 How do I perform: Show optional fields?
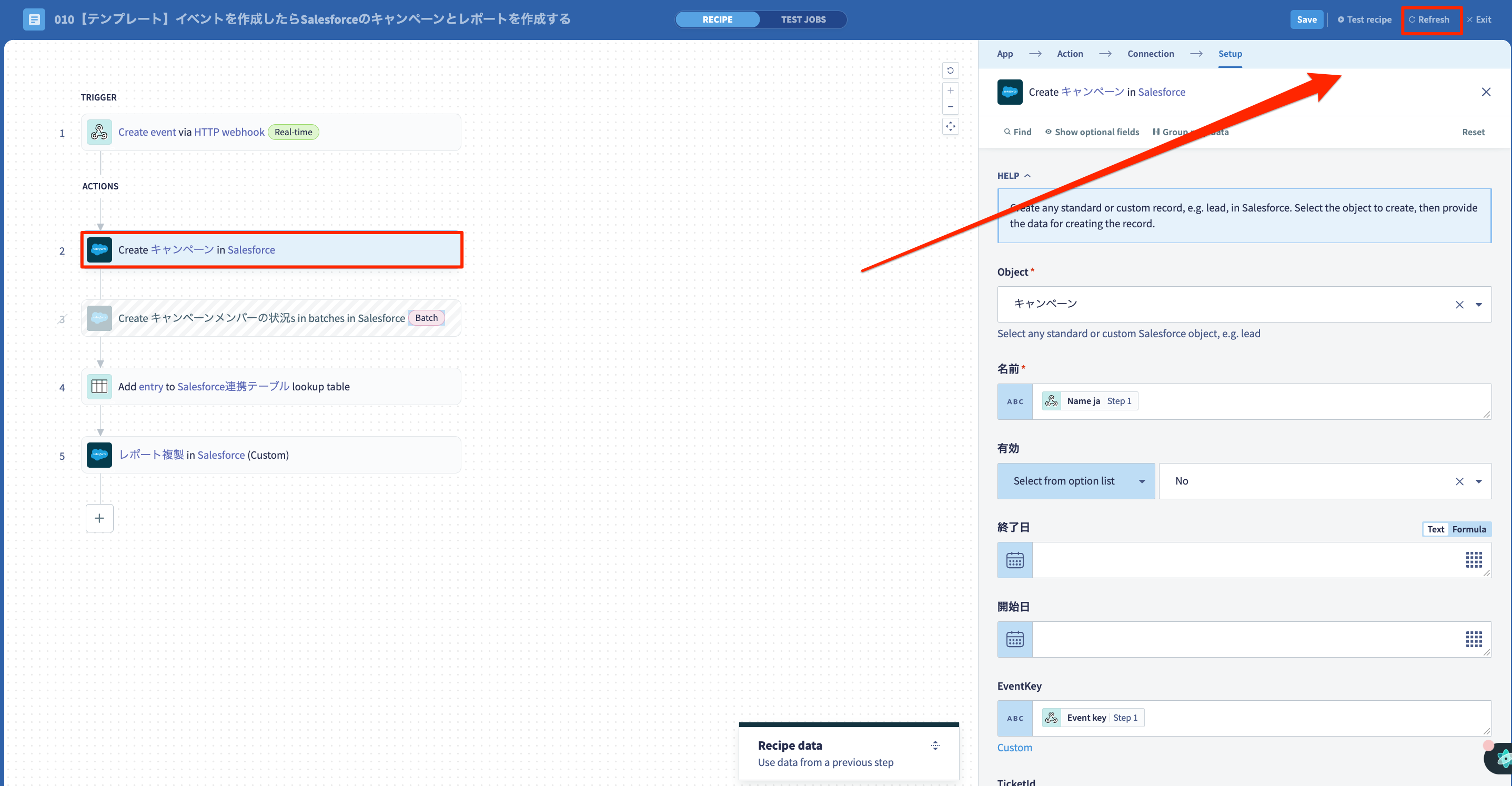click(1092, 132)
